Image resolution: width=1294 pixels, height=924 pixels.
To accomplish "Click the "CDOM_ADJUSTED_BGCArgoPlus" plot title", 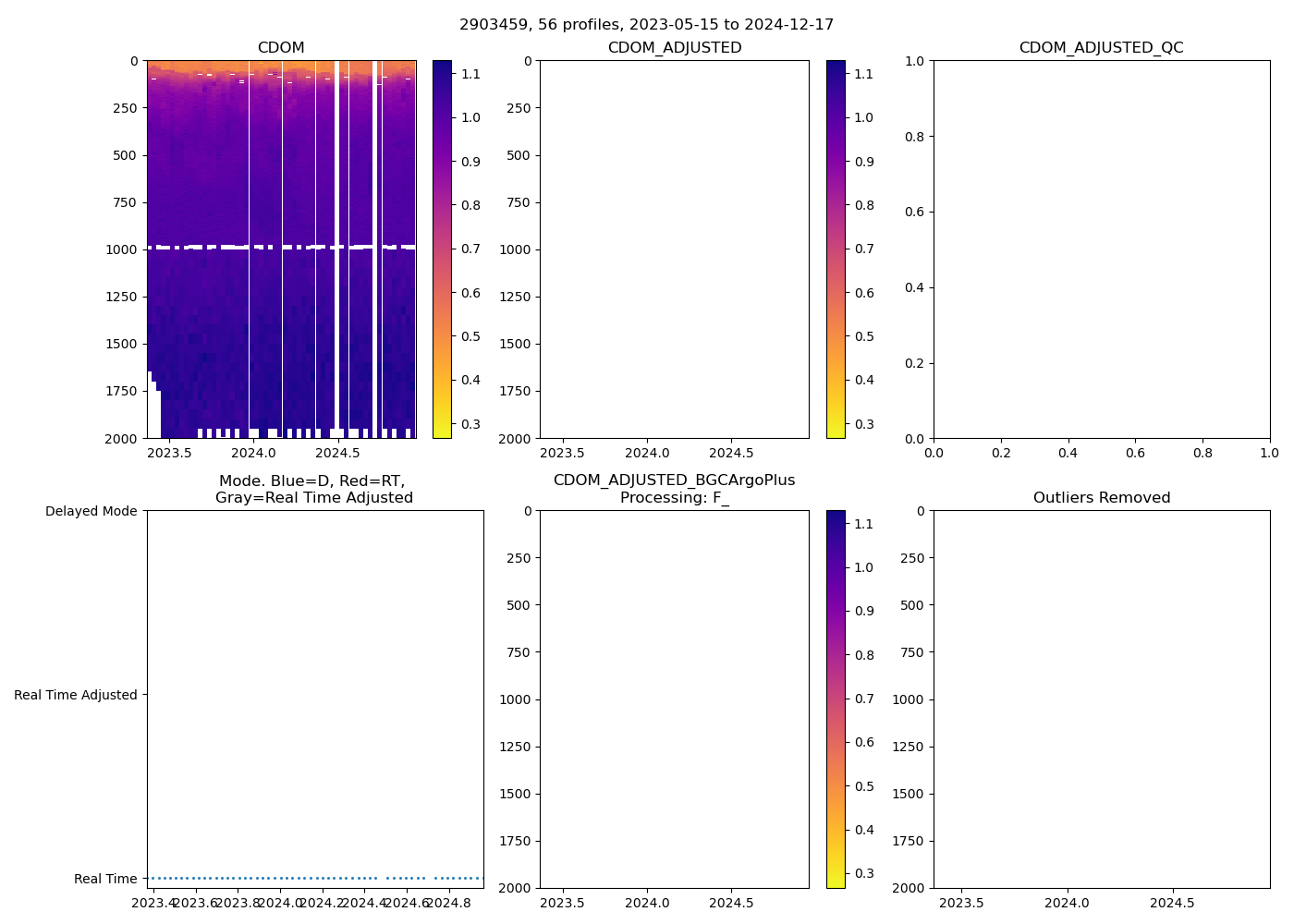I will click(674, 480).
